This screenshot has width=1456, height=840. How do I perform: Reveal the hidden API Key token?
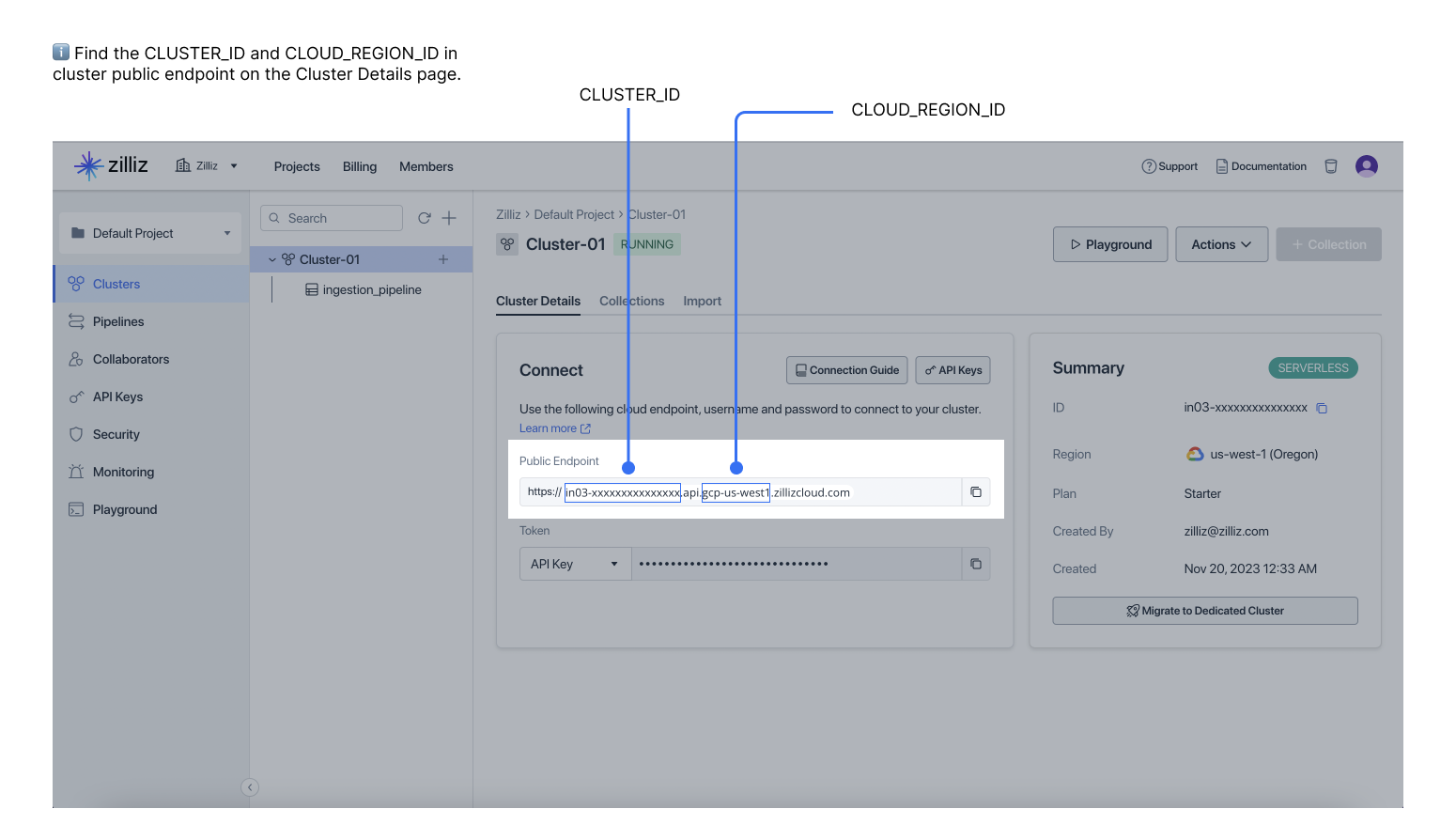tap(733, 563)
